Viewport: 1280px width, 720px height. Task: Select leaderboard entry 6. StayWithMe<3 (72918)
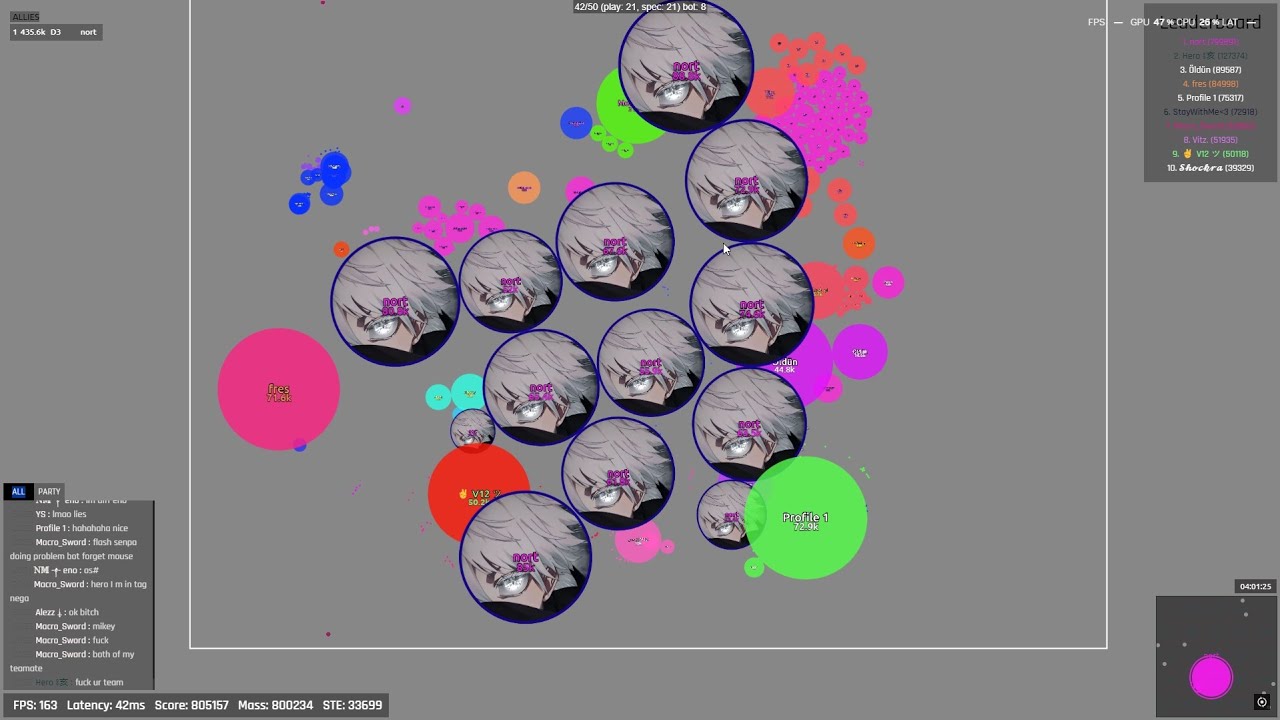(1210, 112)
